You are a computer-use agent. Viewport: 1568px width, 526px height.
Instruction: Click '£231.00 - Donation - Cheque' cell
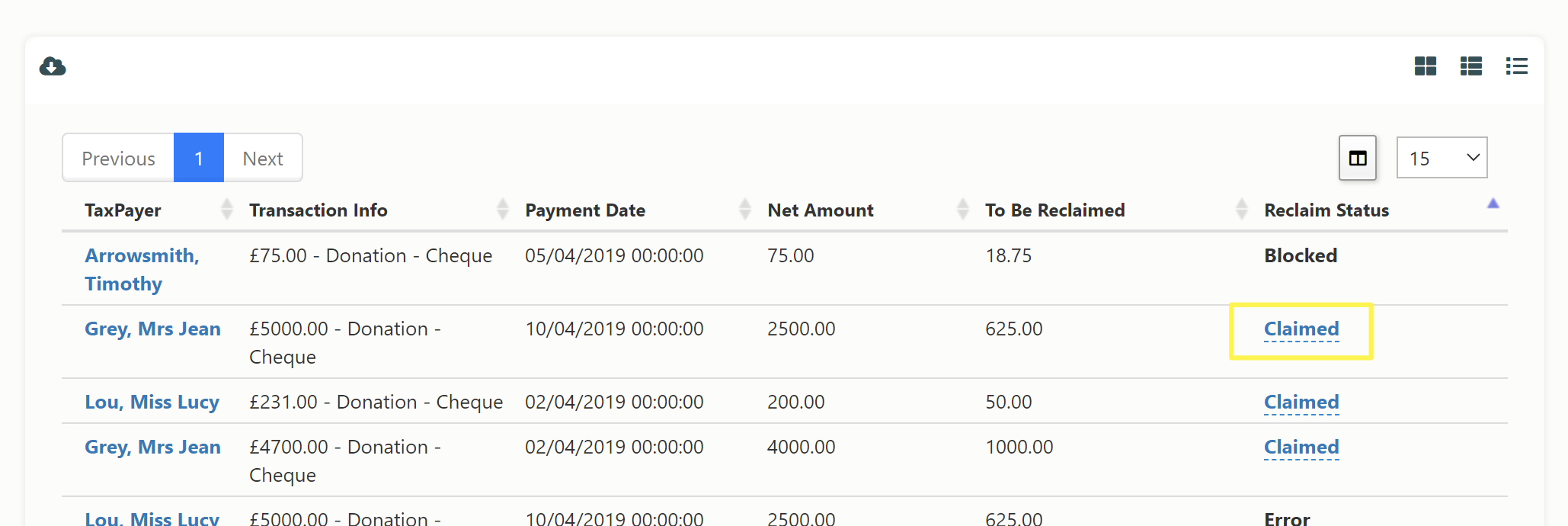[376, 403]
